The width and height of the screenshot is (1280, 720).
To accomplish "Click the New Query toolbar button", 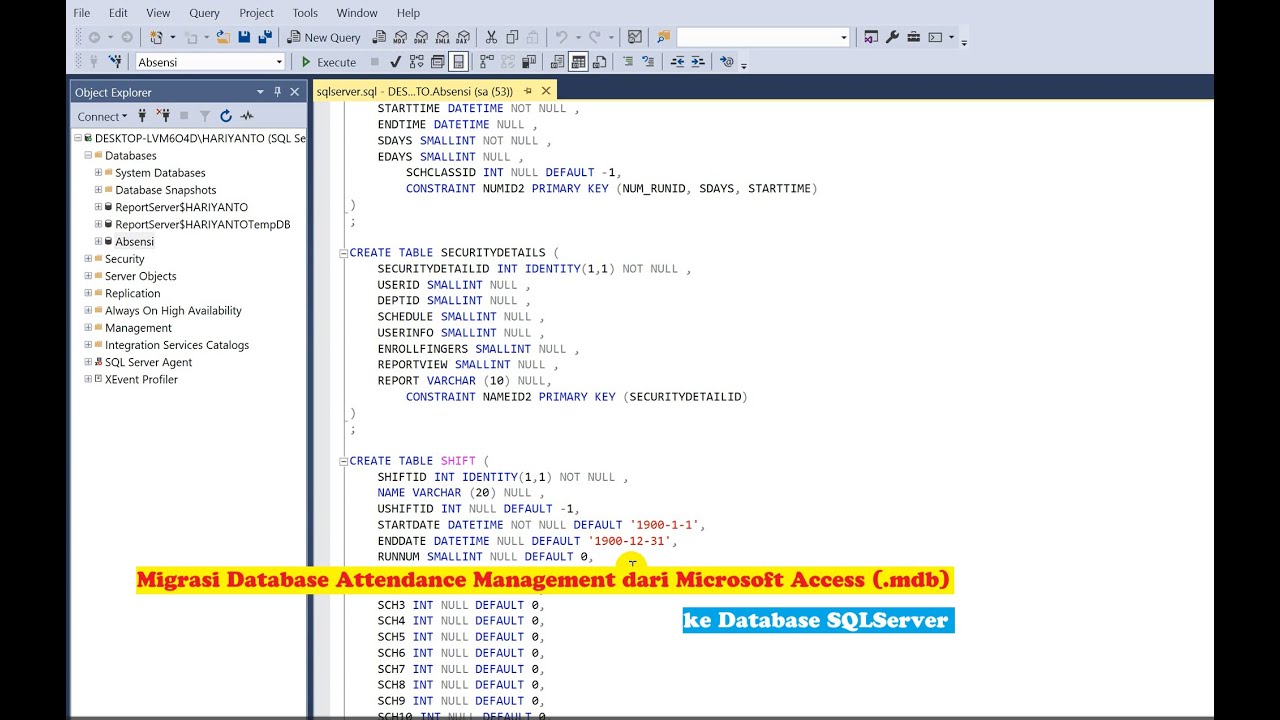I will pyautogui.click(x=323, y=37).
